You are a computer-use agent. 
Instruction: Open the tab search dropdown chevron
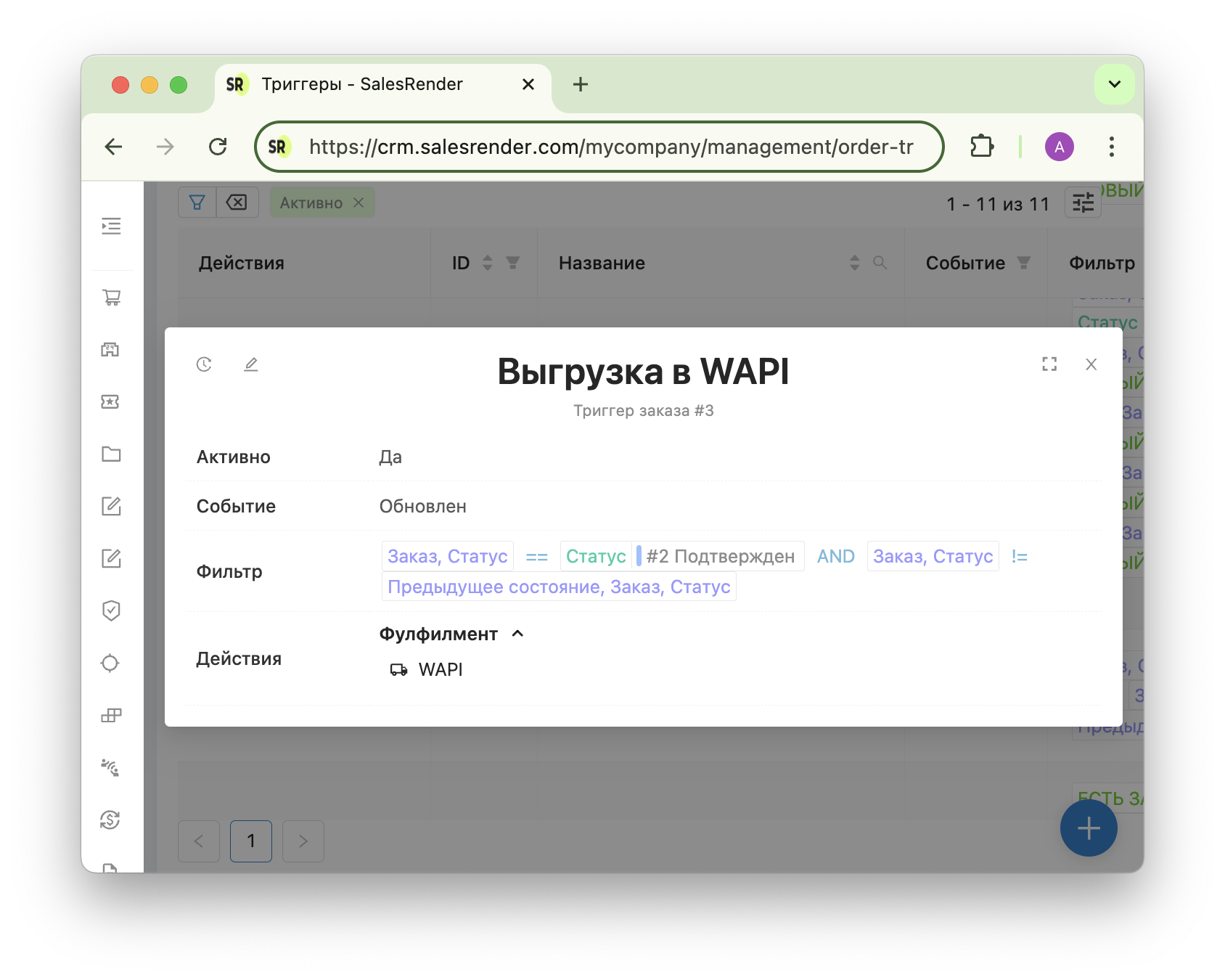pyautogui.click(x=1115, y=84)
